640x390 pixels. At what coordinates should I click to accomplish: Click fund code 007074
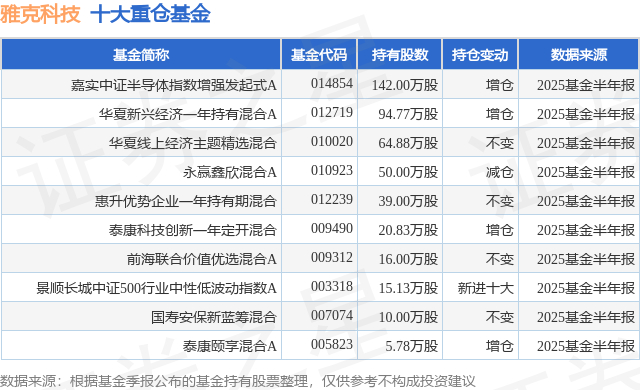[x=332, y=315]
